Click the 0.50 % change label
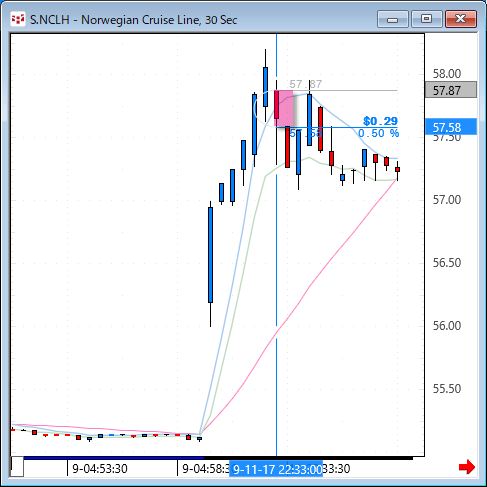This screenshot has width=487, height=487. (379, 133)
